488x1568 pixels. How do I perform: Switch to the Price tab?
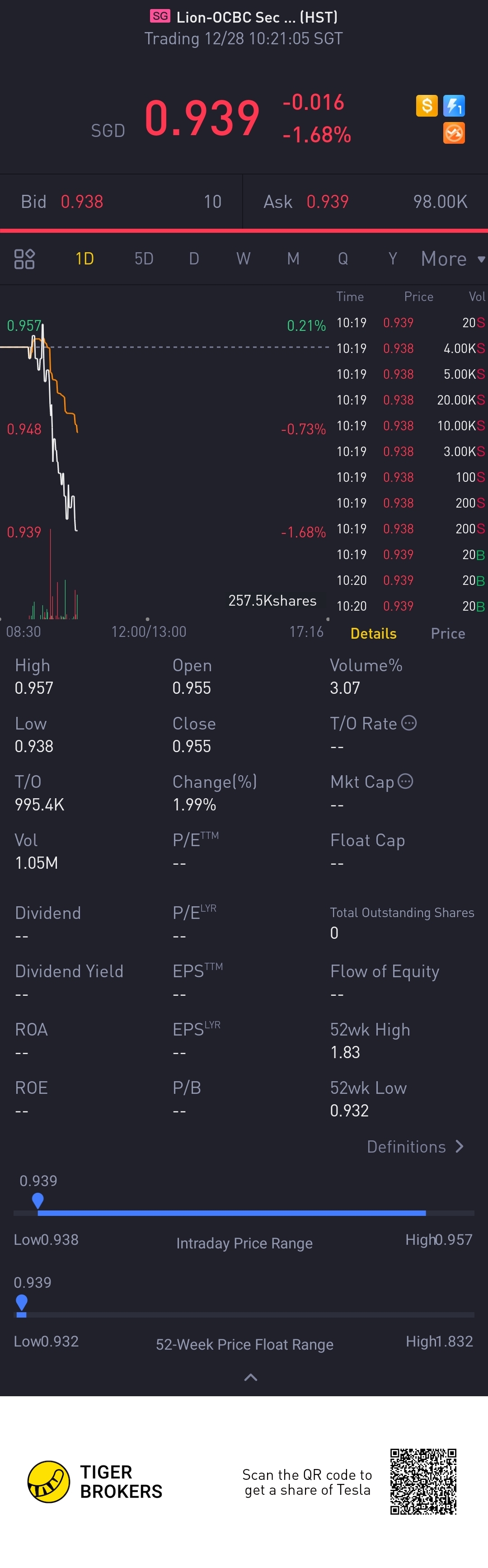point(448,634)
